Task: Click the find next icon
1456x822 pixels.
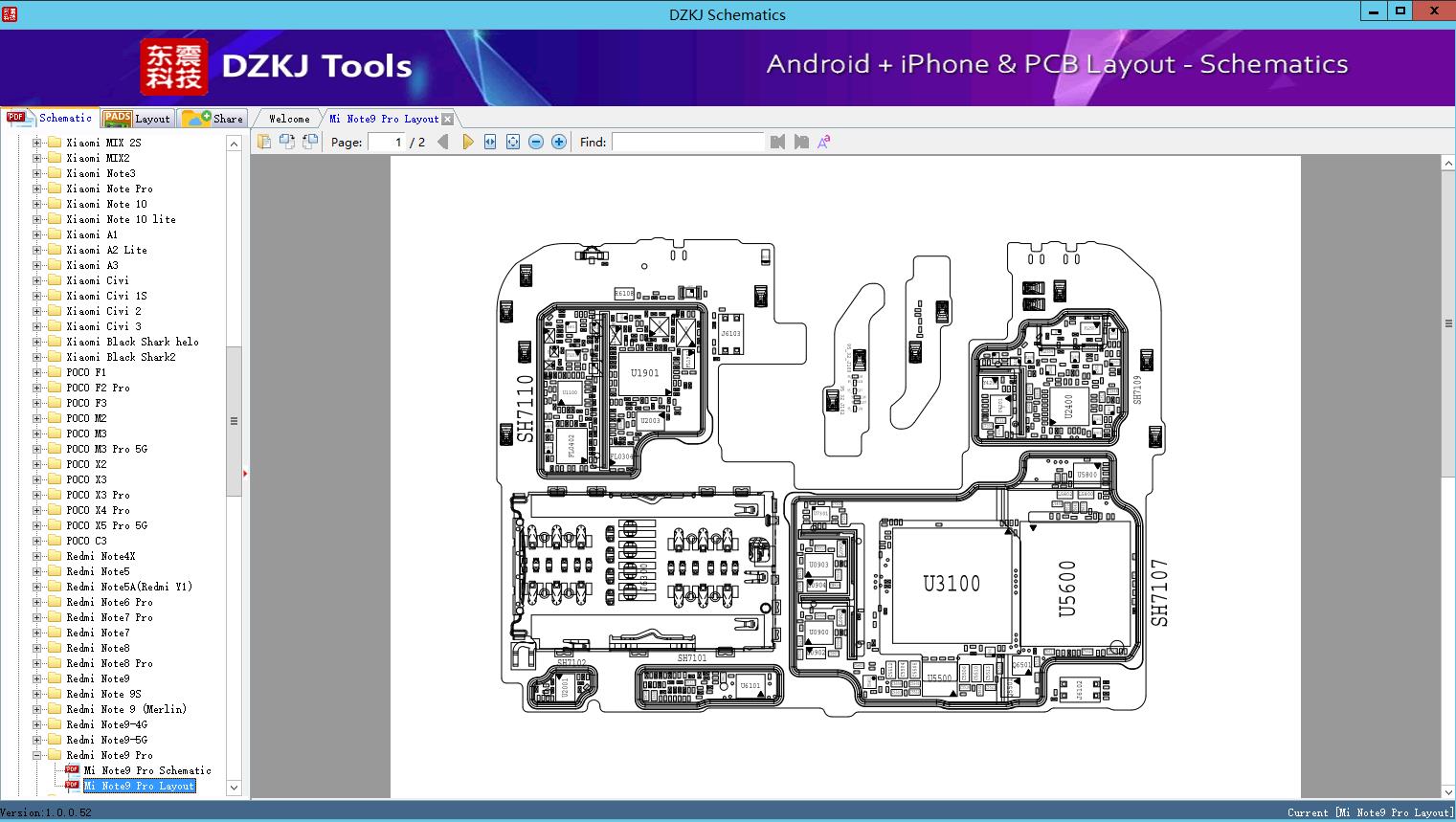Action: coord(801,142)
